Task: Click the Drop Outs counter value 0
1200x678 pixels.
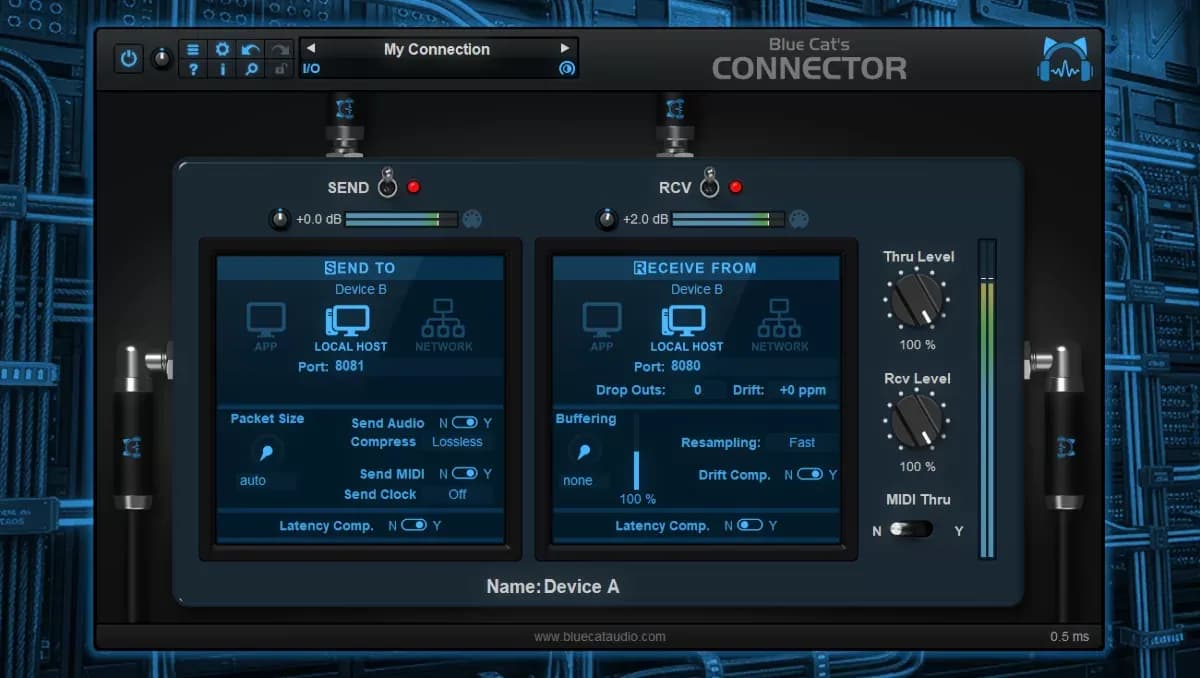Action: point(698,390)
